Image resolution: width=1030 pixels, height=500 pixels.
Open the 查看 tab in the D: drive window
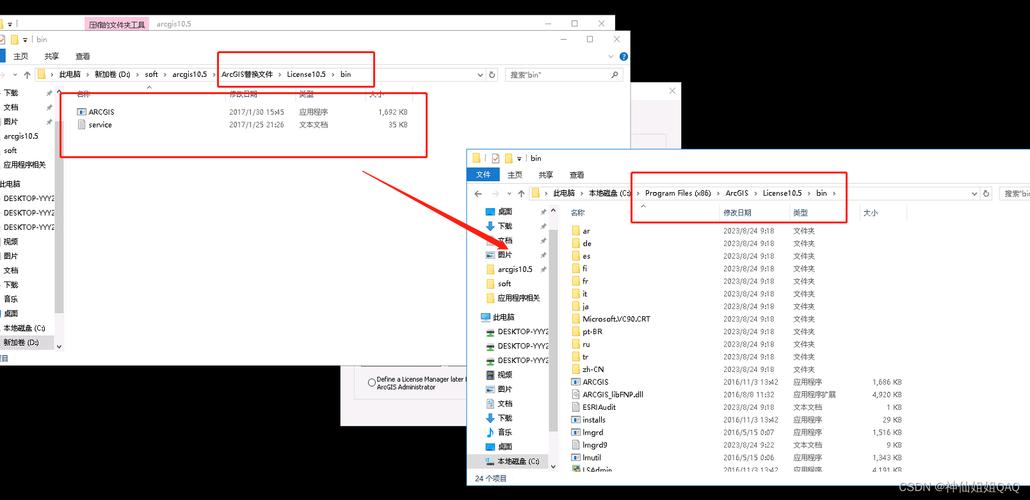point(83,57)
